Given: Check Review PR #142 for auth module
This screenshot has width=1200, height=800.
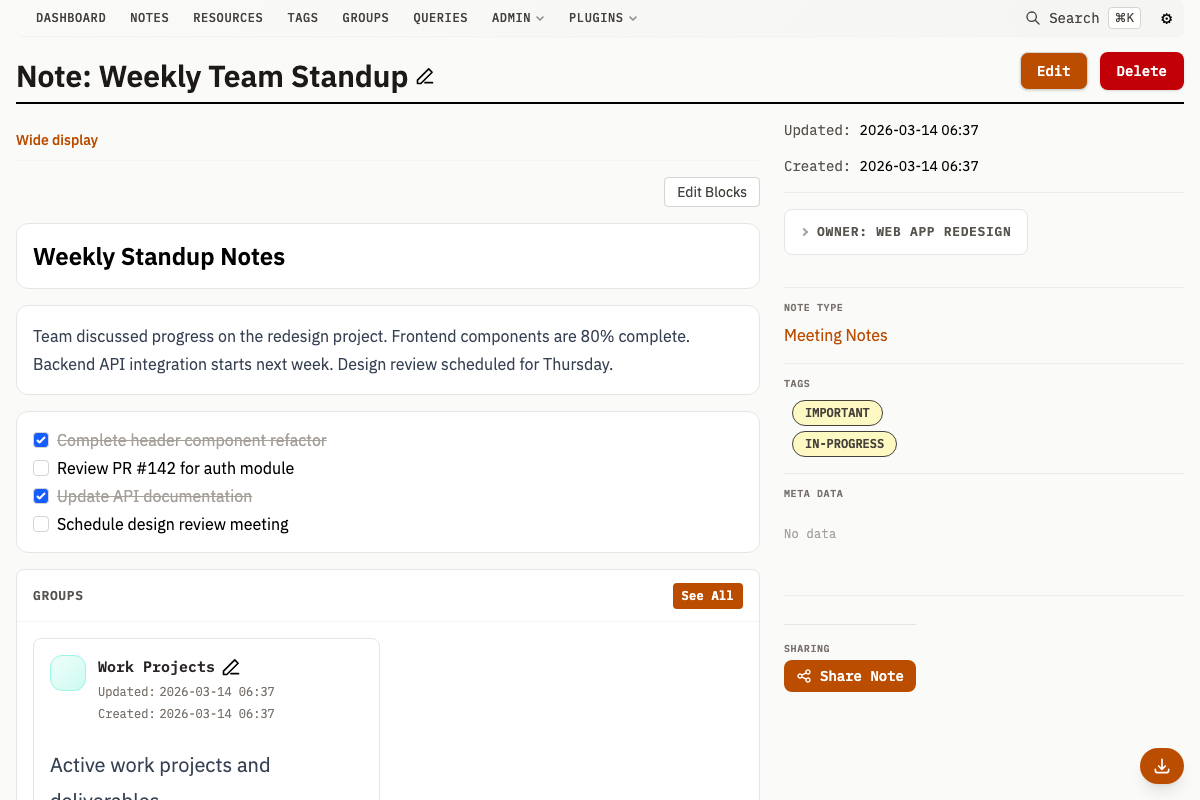Looking at the screenshot, I should pos(41,468).
